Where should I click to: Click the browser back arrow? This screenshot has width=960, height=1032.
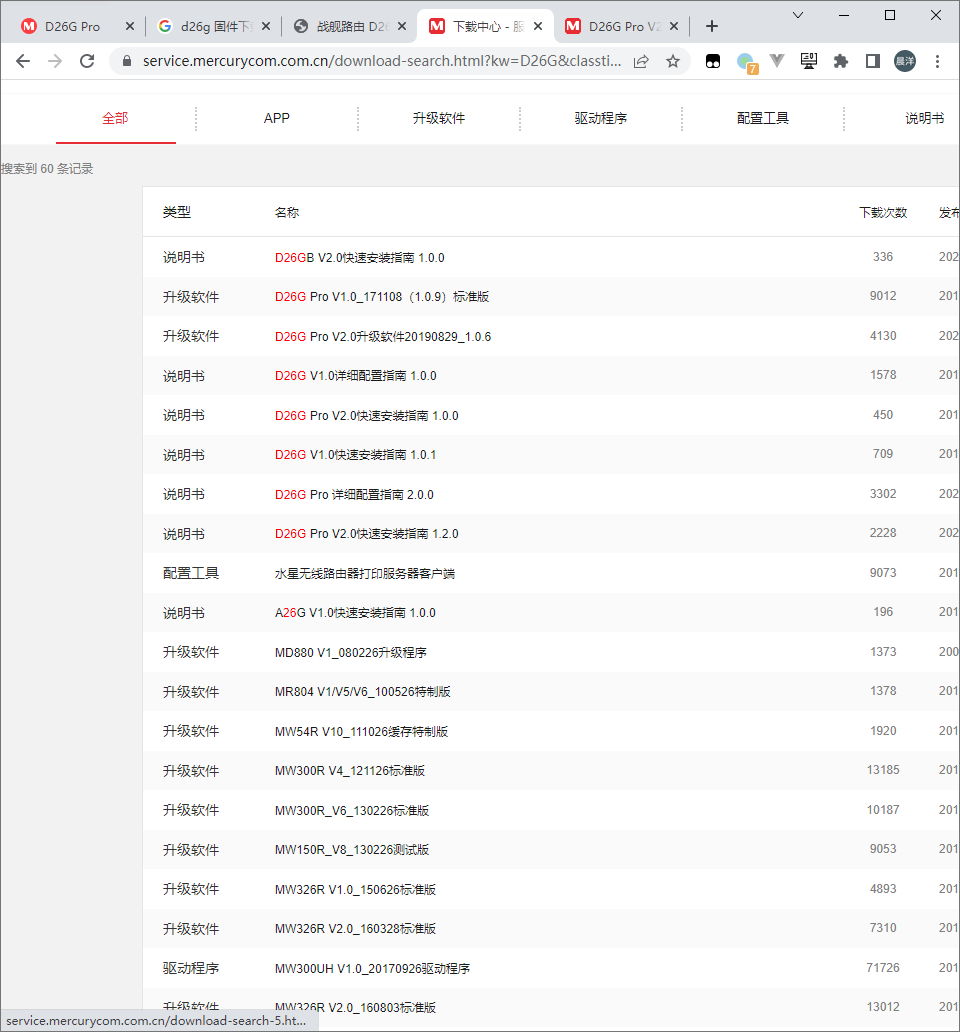click(23, 61)
